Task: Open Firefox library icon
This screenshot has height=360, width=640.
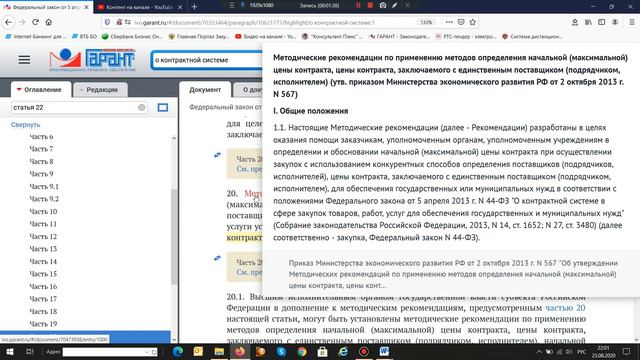Action: pos(588,22)
